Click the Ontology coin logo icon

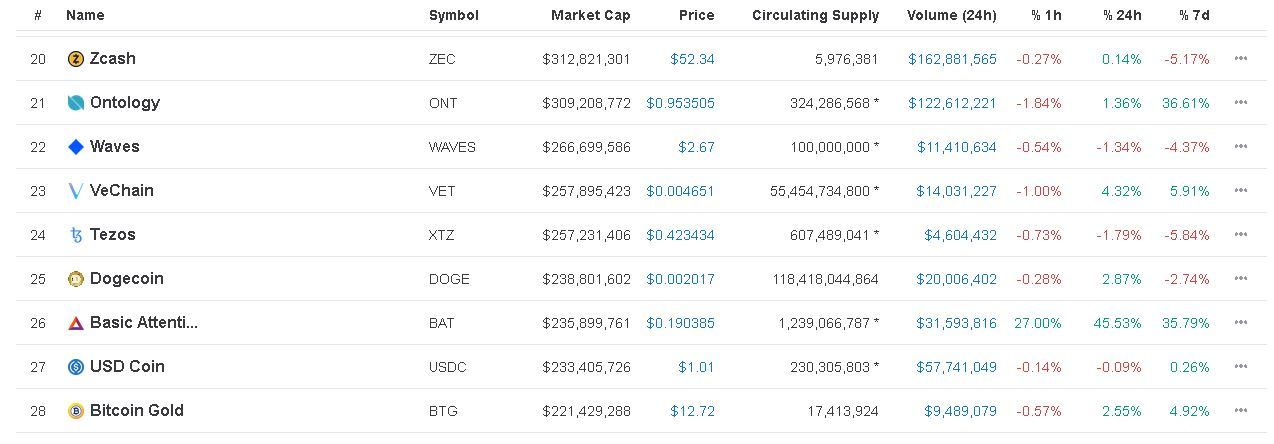click(76, 103)
